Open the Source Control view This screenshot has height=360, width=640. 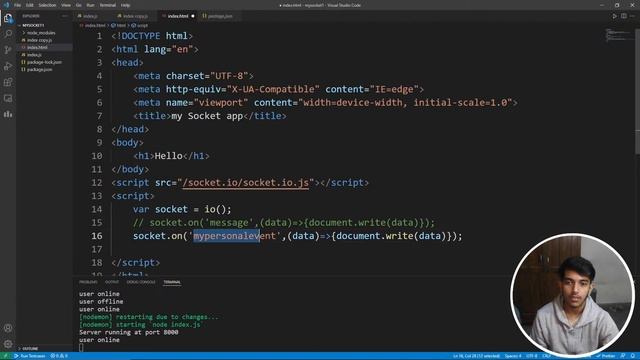(x=8, y=50)
